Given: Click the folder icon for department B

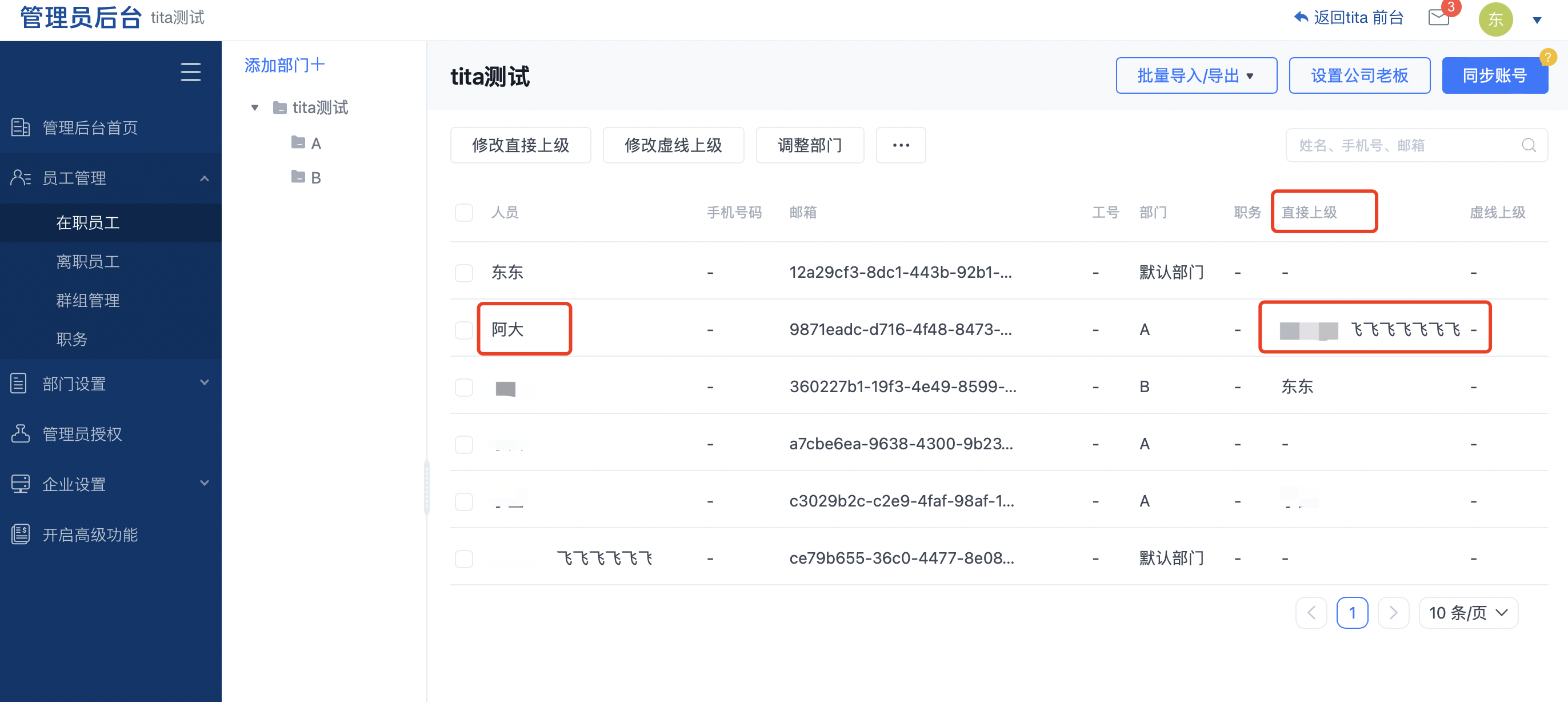Looking at the screenshot, I should click(298, 177).
